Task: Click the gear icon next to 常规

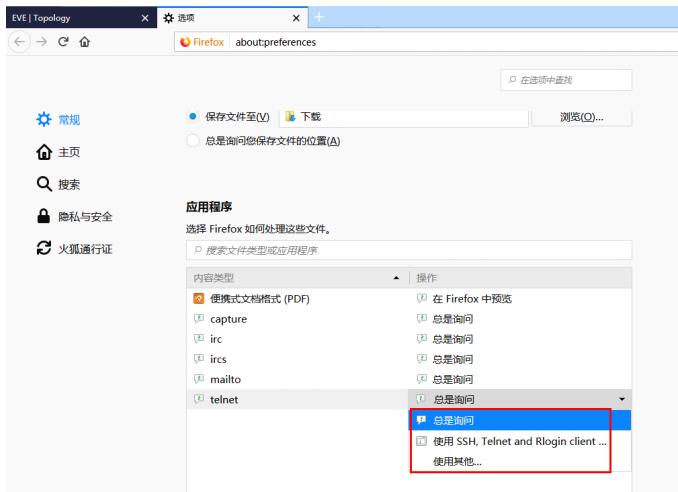Action: pyautogui.click(x=44, y=119)
